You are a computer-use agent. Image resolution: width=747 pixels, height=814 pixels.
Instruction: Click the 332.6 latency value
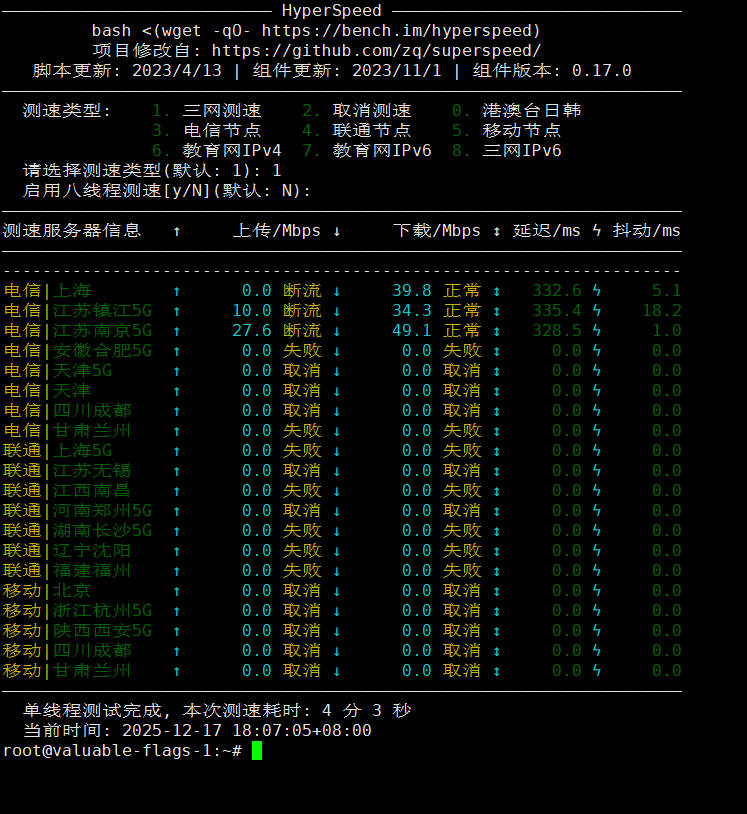pyautogui.click(x=557, y=291)
